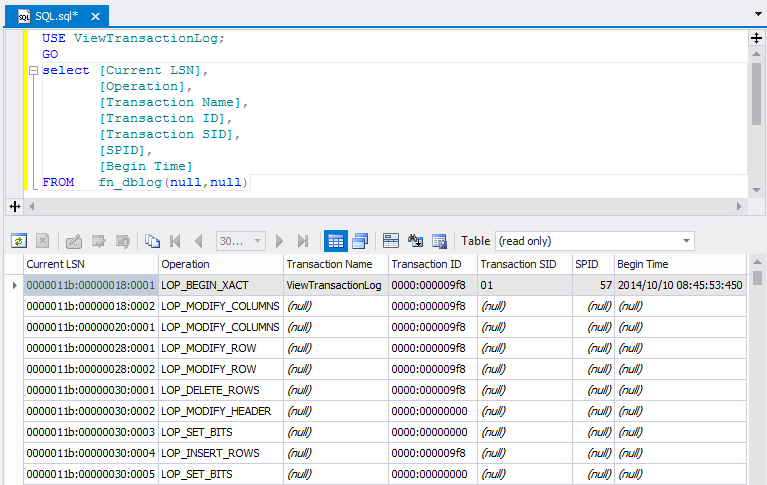Screen dimensions: 767x485
Task: Select the LOP_BEGIN_XACT operation cell
Action: [x=221, y=285]
